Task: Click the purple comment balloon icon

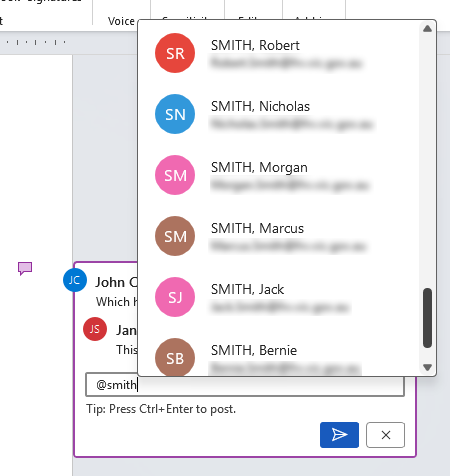Action: pyautogui.click(x=25, y=268)
